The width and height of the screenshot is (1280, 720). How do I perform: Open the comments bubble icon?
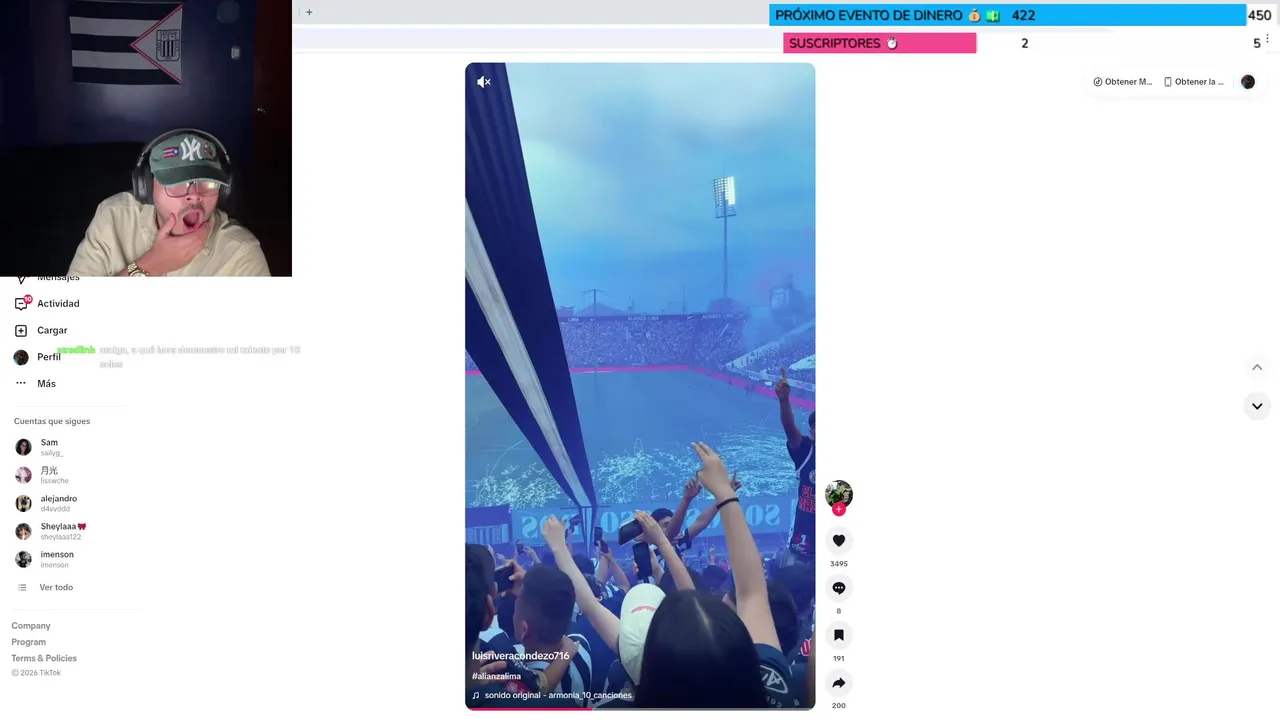coord(839,588)
